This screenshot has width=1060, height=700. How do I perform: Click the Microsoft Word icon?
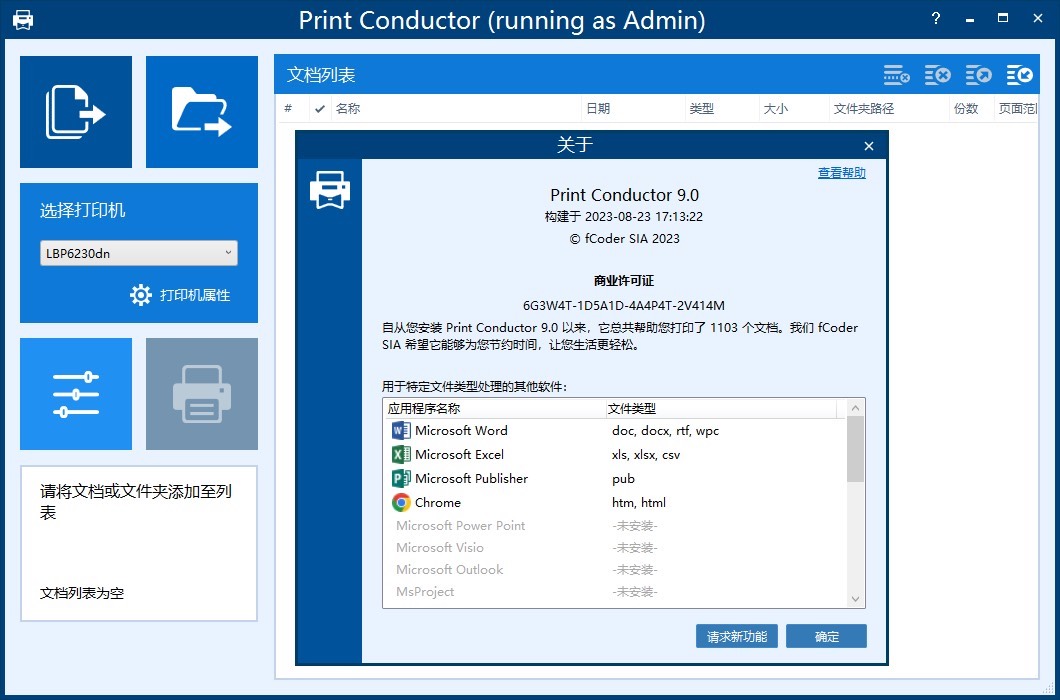click(401, 431)
